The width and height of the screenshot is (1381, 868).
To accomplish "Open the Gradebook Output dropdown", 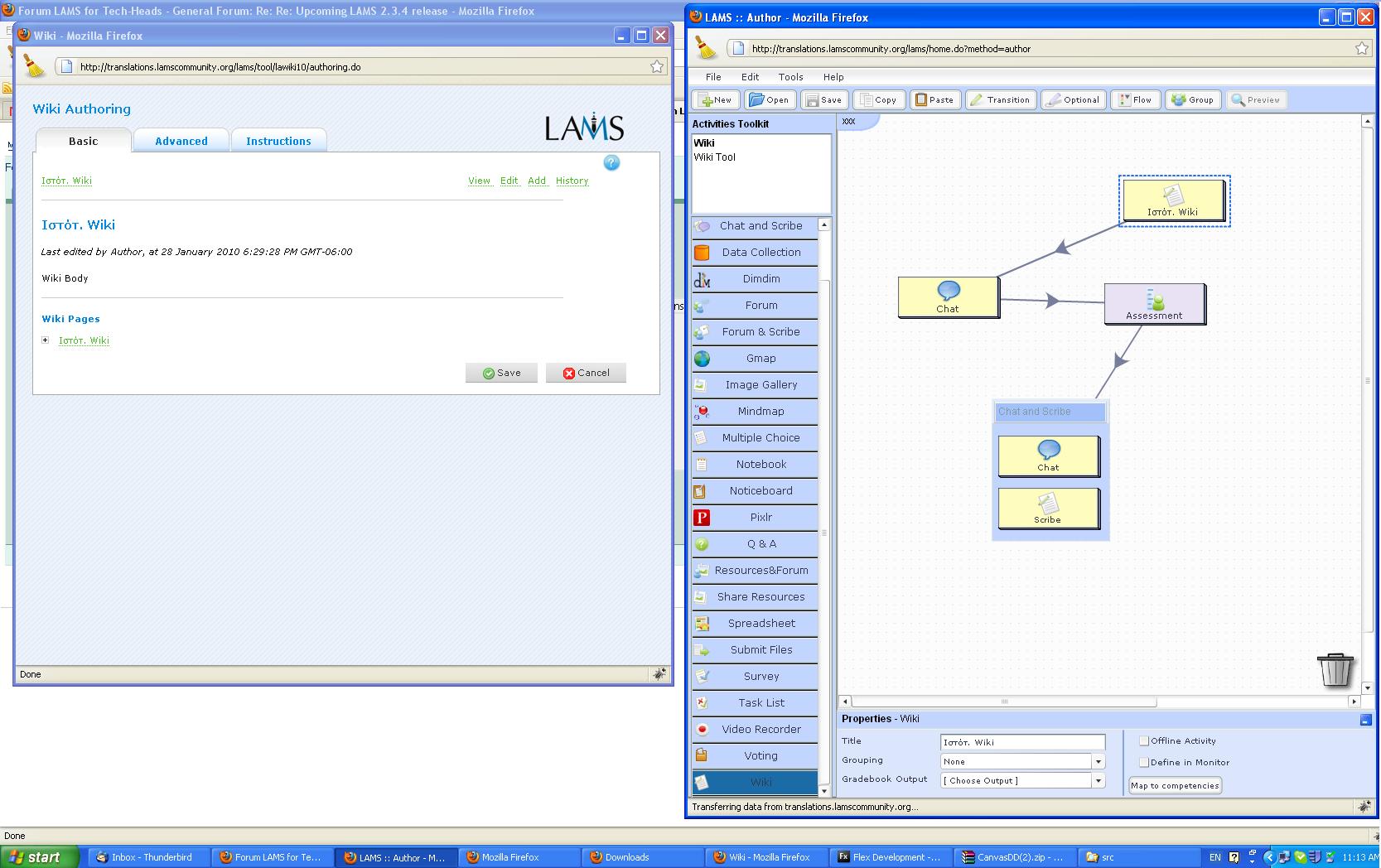I will click(x=1098, y=781).
